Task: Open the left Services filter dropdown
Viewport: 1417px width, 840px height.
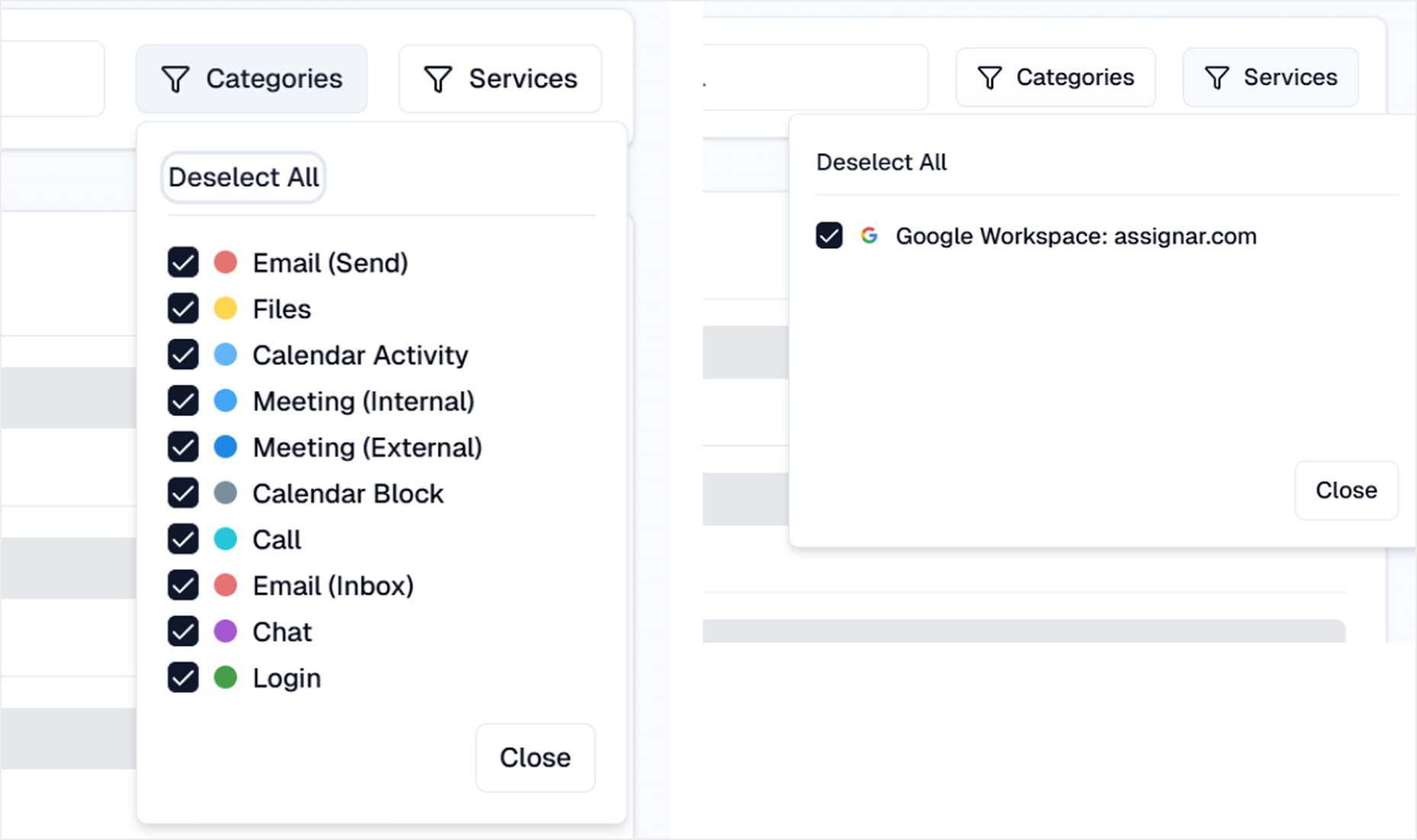Action: (x=500, y=79)
